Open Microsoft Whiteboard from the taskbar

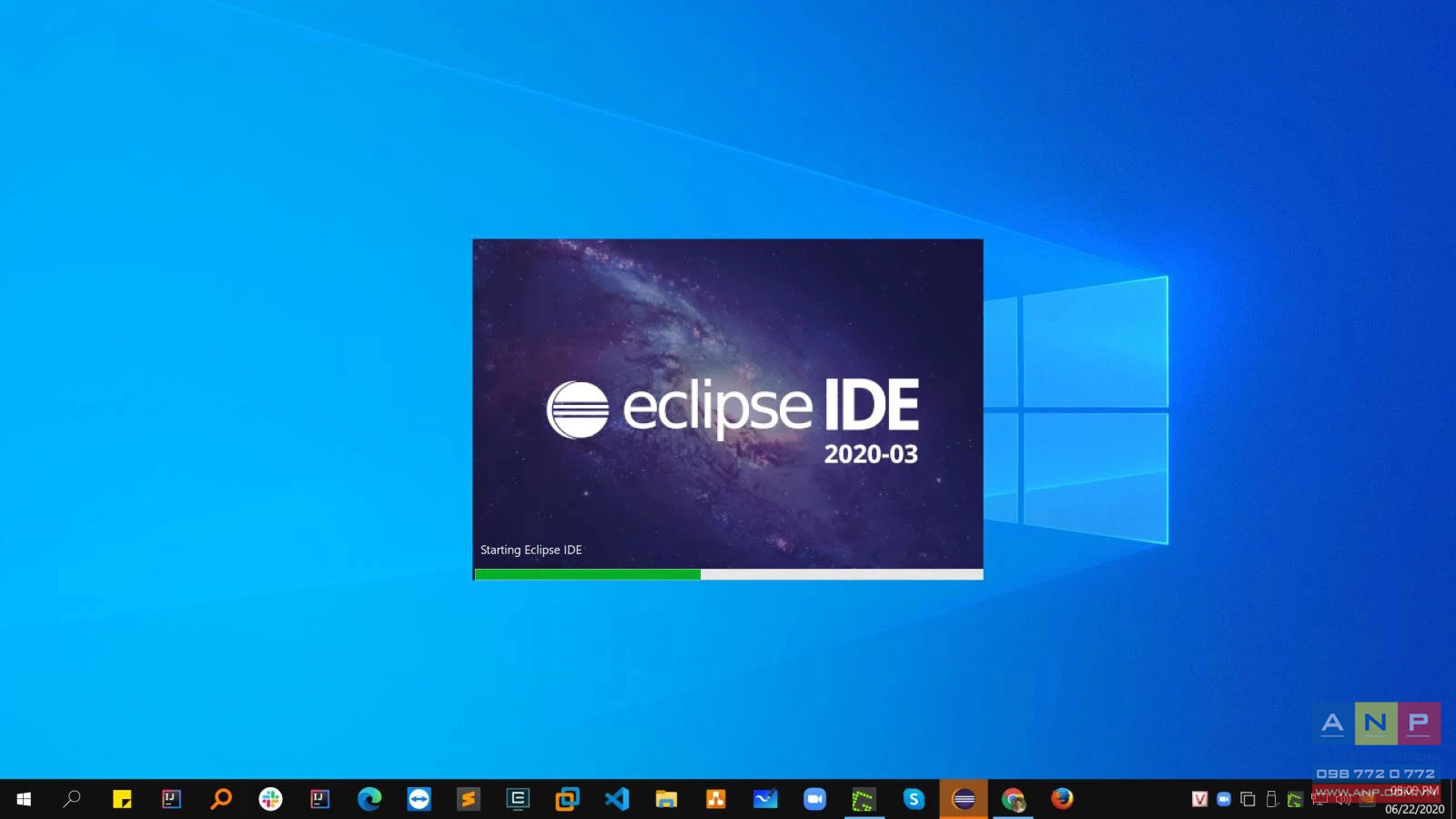(x=765, y=799)
